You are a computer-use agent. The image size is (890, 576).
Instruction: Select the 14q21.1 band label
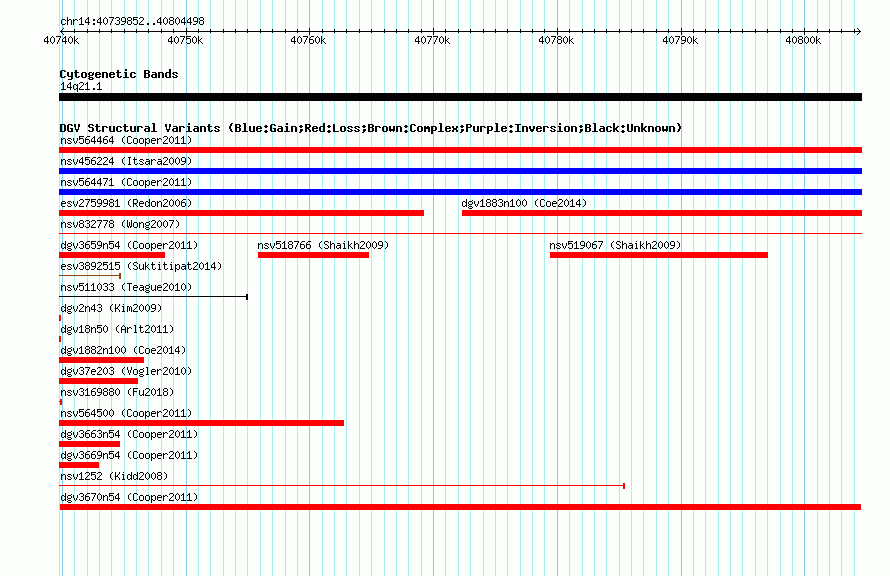click(81, 86)
